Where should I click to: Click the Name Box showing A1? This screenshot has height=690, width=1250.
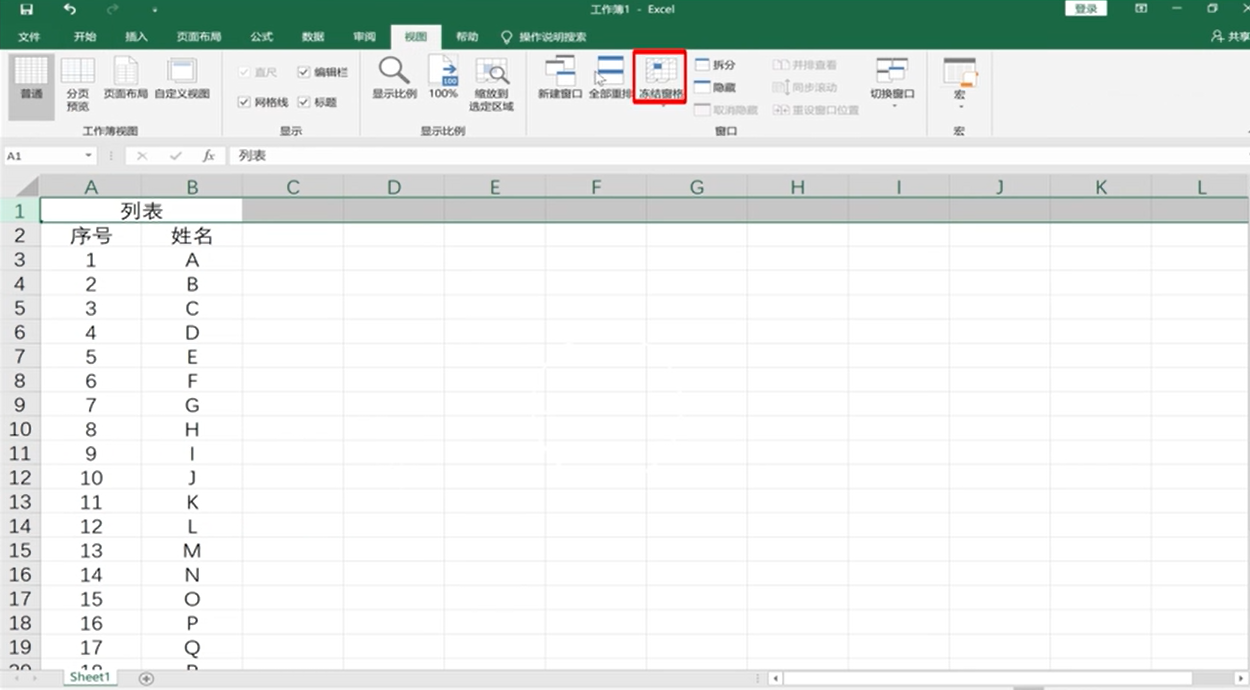(x=43, y=156)
